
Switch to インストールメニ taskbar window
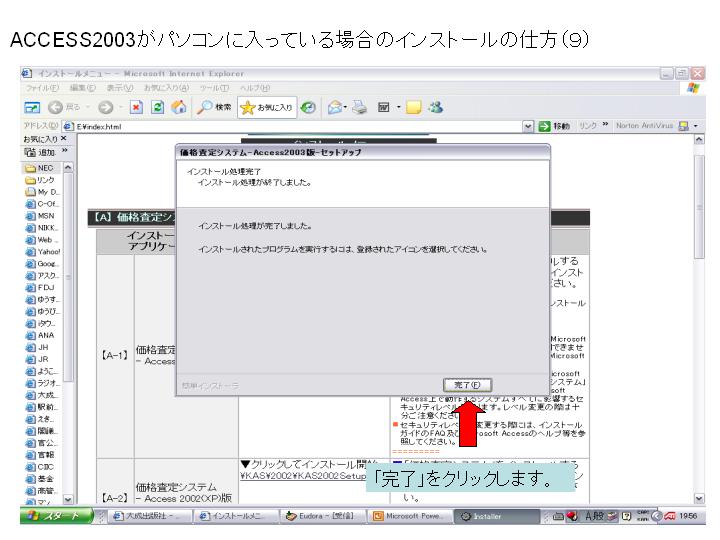click(237, 516)
